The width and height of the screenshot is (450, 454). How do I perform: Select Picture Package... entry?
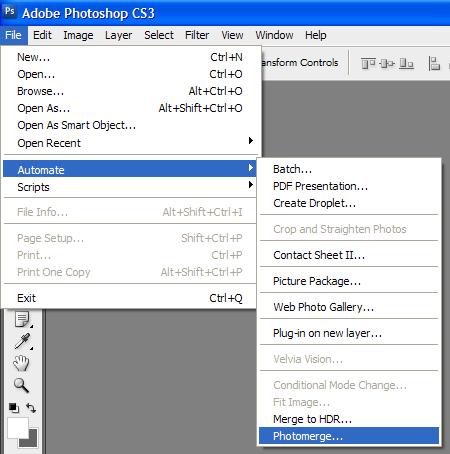pyautogui.click(x=349, y=281)
